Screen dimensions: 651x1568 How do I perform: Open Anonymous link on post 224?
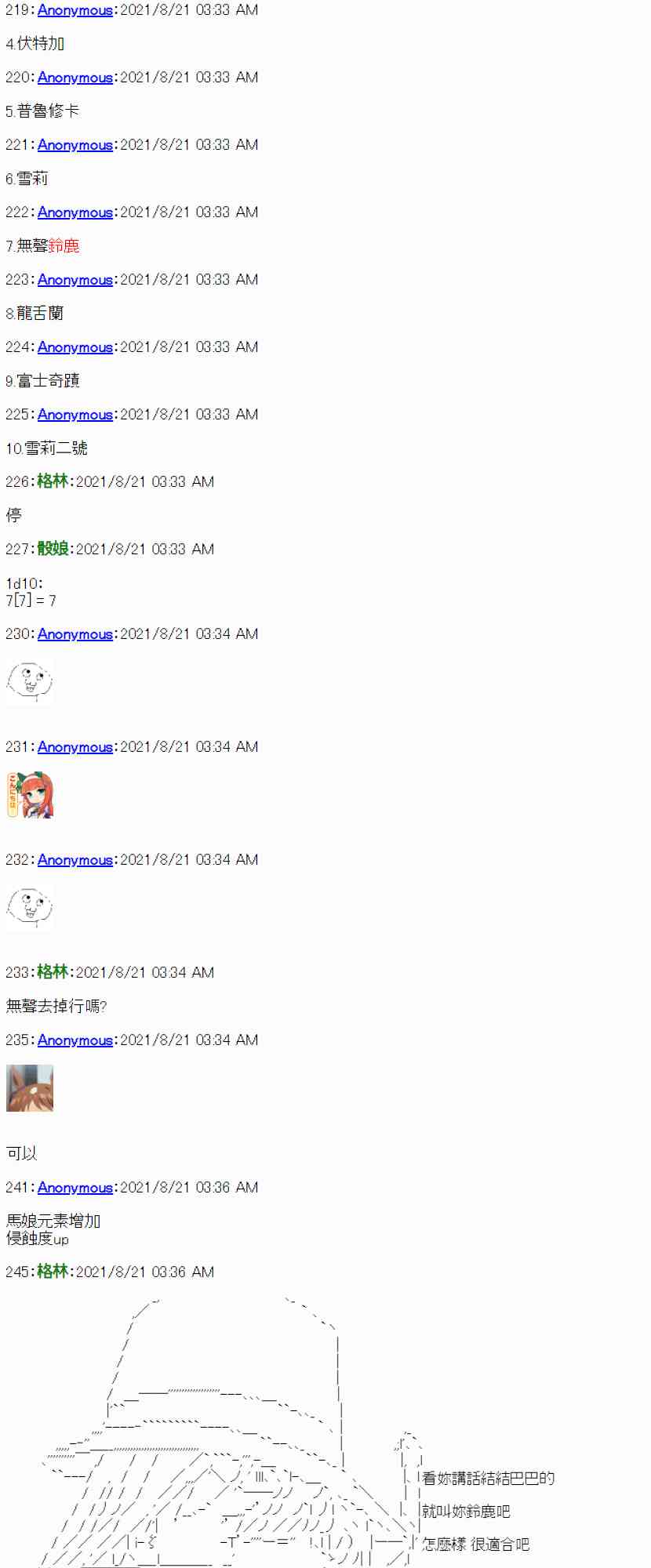point(75,347)
